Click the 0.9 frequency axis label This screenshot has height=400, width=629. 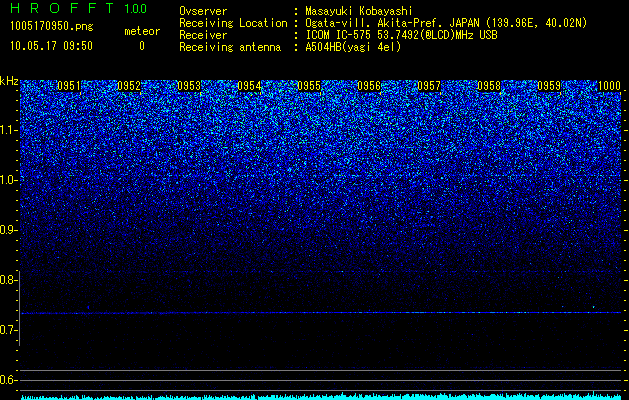coord(8,230)
